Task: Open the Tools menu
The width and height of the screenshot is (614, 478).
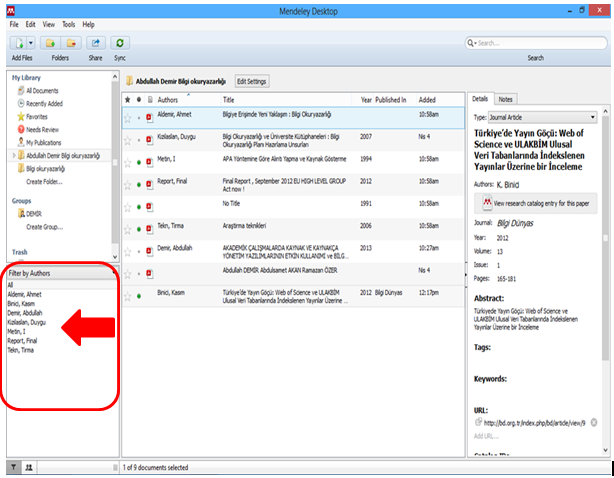Action: (69, 24)
